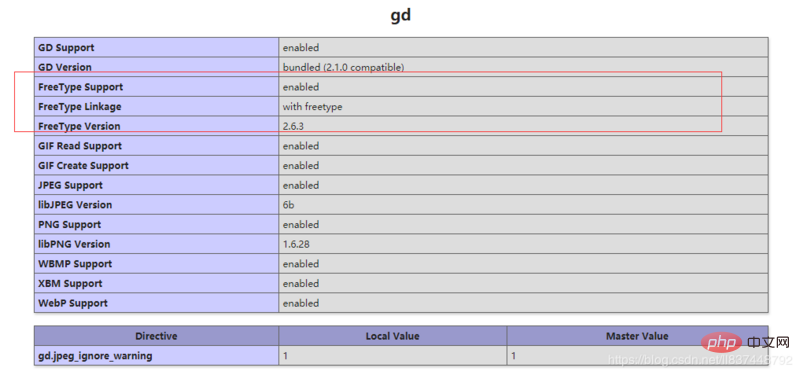This screenshot has width=800, height=375.
Task: Select 'enabled' value in the GIF Read Support row
Action: point(301,146)
